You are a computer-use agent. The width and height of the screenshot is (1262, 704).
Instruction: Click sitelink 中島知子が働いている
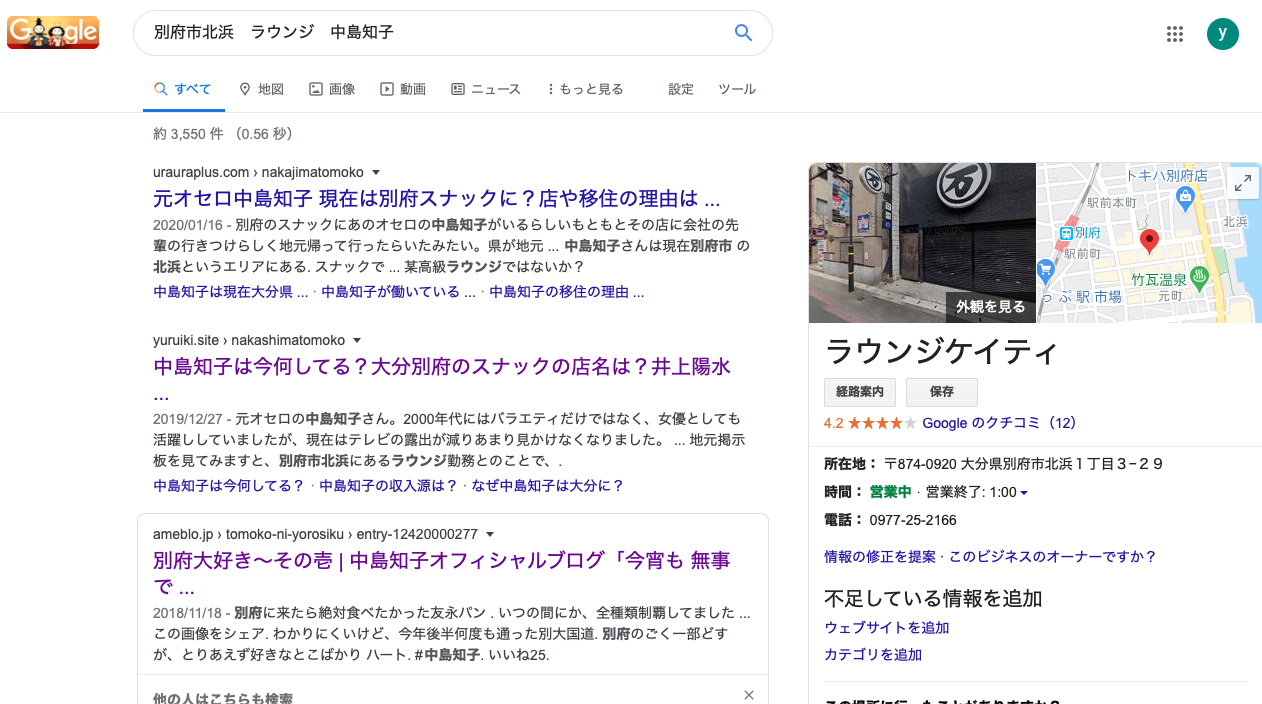398,292
